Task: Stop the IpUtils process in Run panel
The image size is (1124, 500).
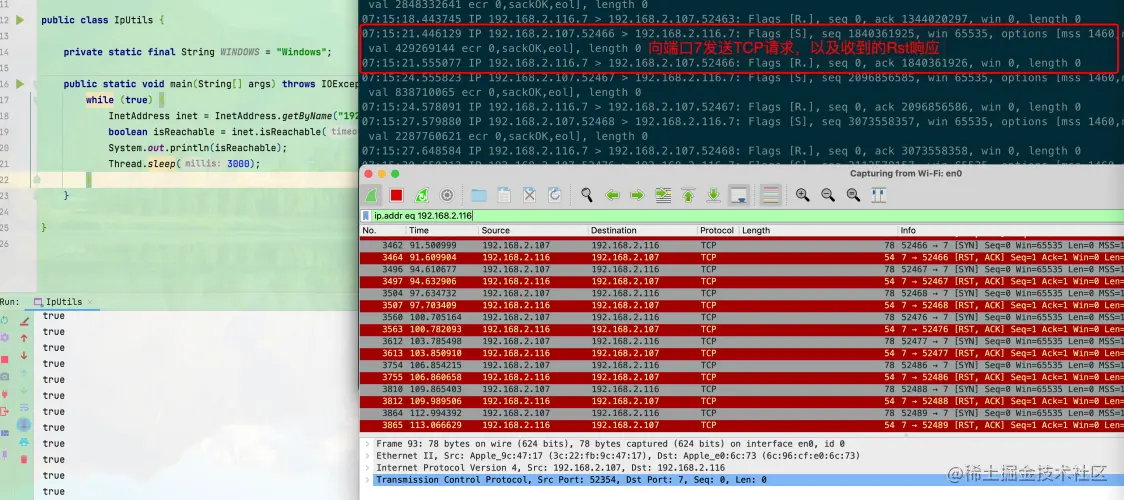Action: [x=5, y=359]
